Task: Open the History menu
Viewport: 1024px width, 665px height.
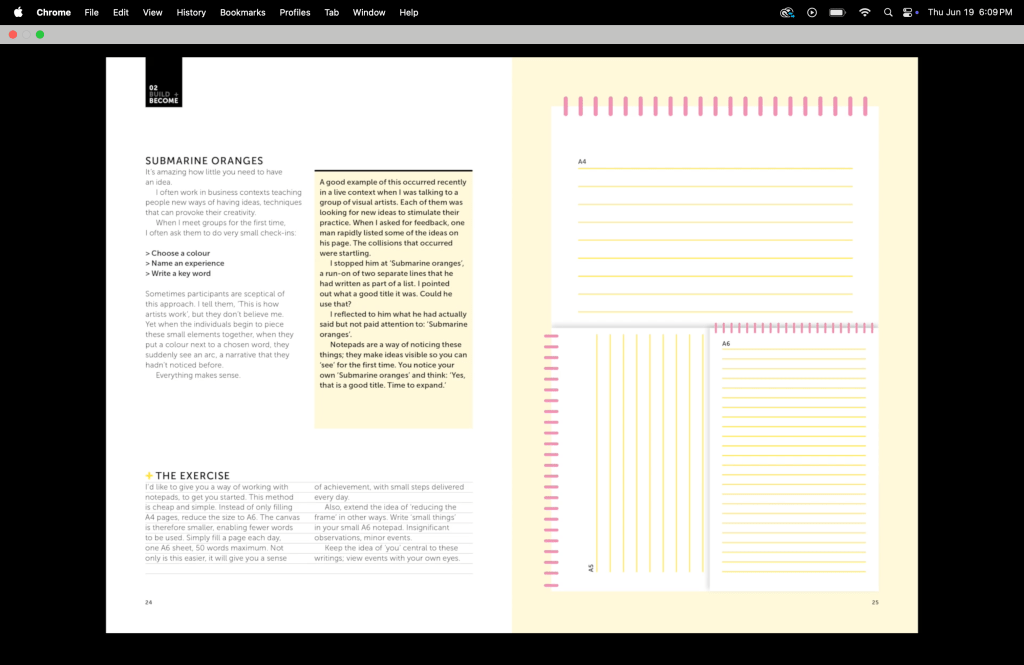Action: [x=191, y=12]
